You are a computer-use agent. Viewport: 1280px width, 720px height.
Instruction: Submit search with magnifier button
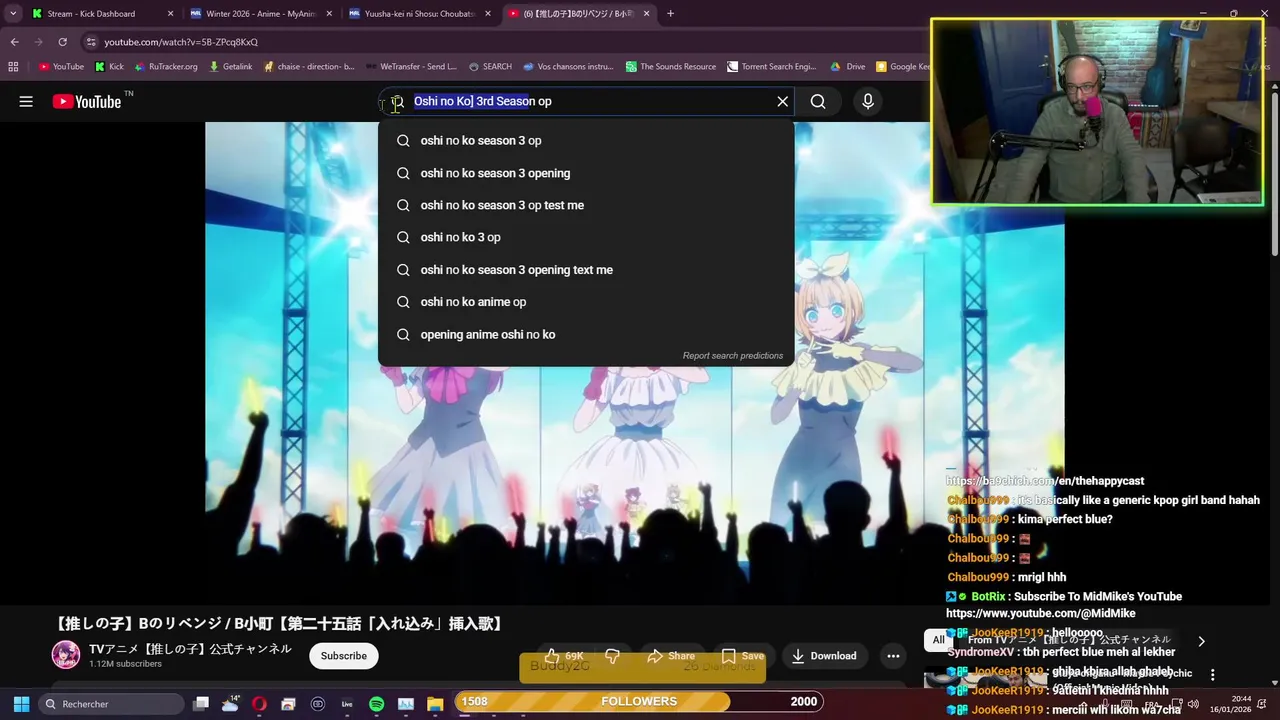[x=818, y=101]
